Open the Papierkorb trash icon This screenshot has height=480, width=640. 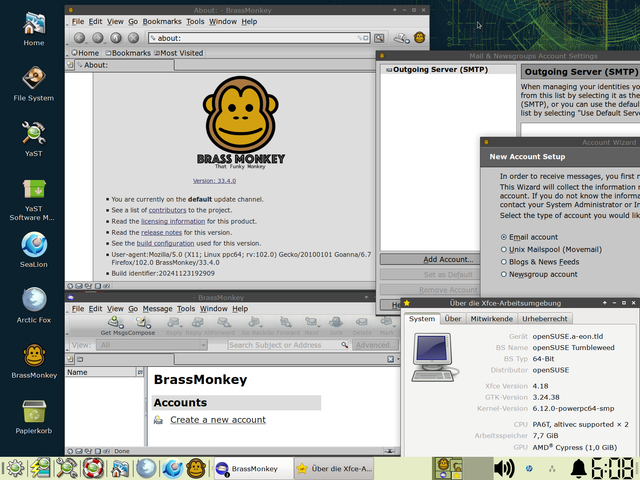point(34,416)
